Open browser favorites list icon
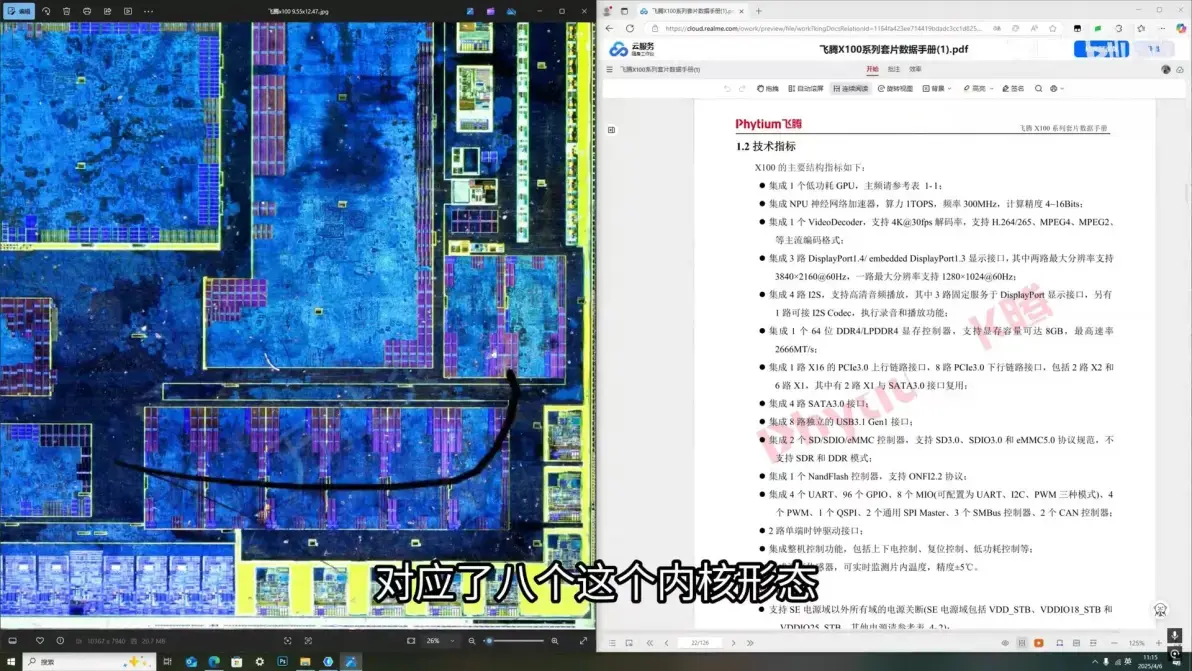The image size is (1192, 671). click(x=1141, y=28)
